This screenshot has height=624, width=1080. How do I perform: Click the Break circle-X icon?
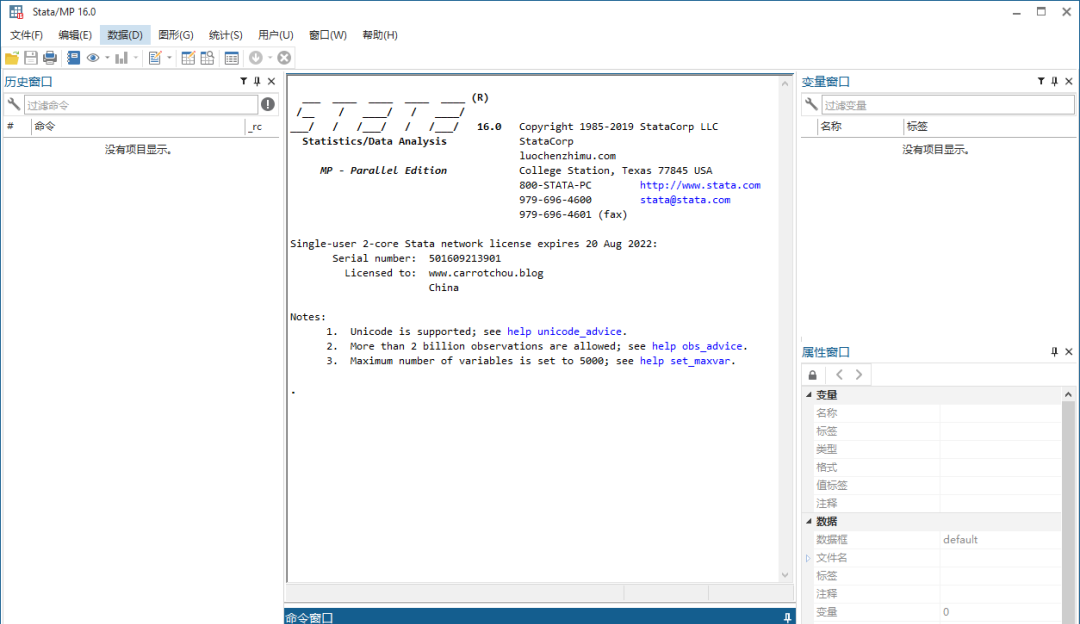pyautogui.click(x=284, y=59)
